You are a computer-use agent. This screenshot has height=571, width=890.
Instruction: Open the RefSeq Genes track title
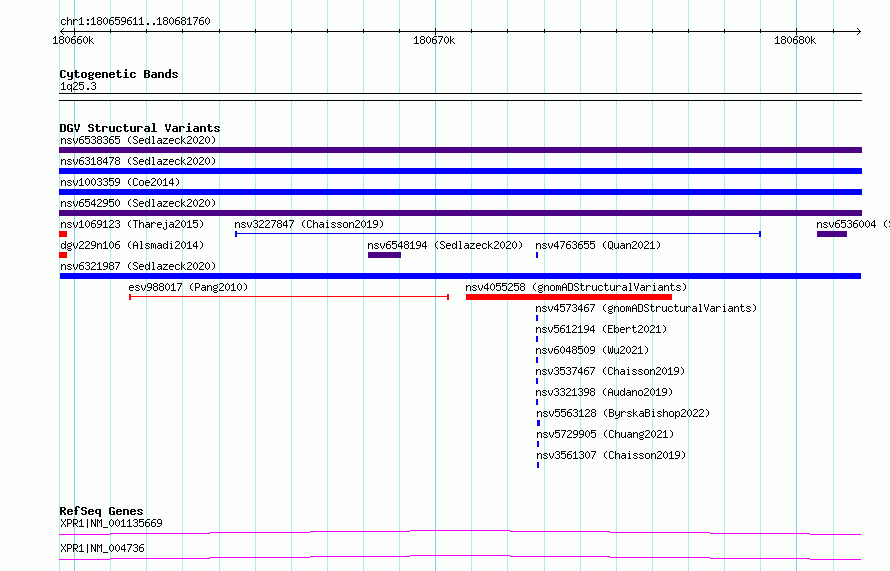pos(101,511)
